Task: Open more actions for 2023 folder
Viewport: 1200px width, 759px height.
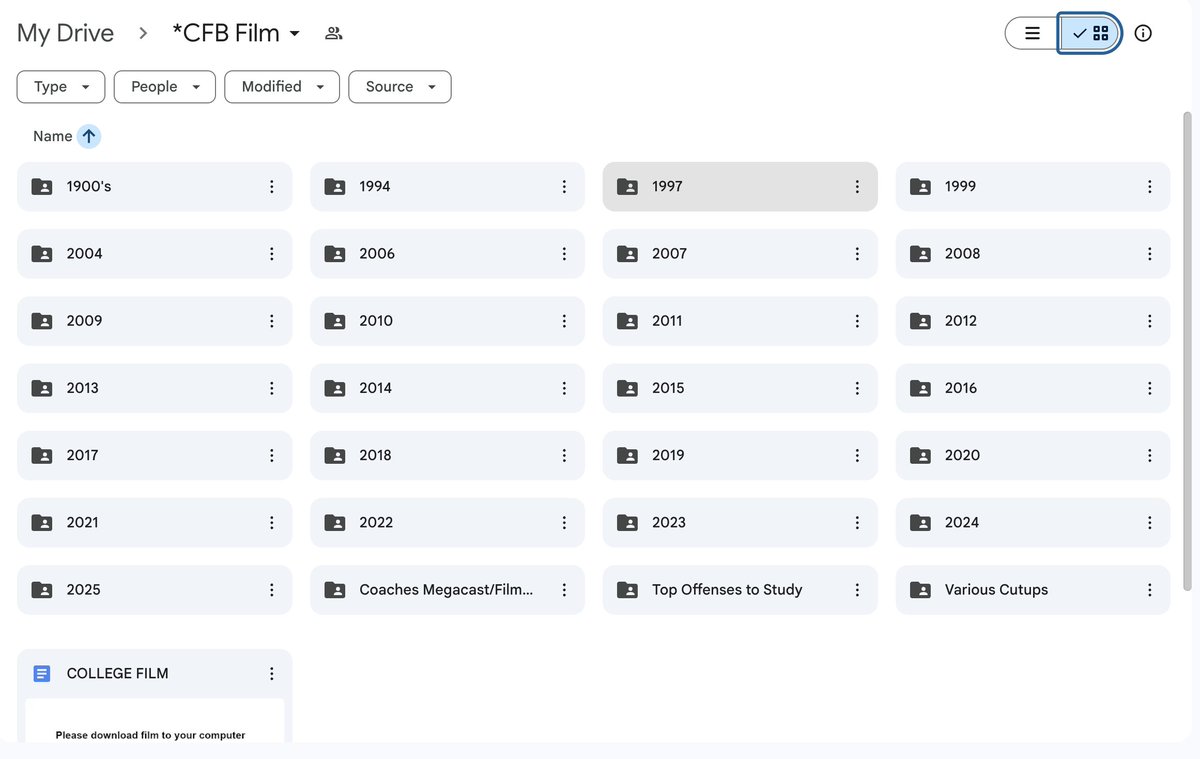Action: coord(857,522)
